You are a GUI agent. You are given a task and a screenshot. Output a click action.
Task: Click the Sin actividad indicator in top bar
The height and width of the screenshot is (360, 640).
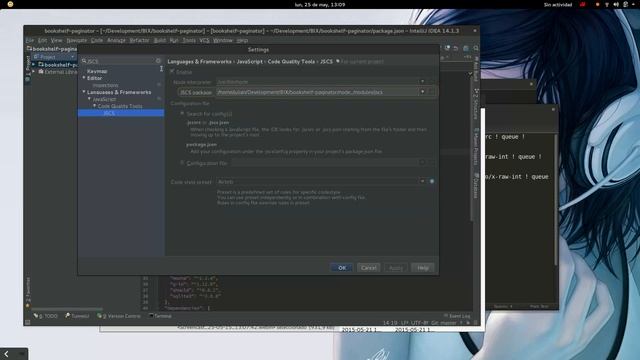pyautogui.click(x=558, y=4)
